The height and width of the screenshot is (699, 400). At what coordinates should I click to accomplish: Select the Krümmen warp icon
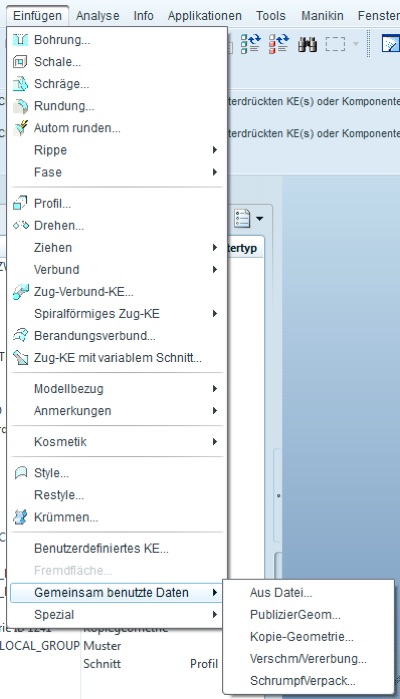21,517
